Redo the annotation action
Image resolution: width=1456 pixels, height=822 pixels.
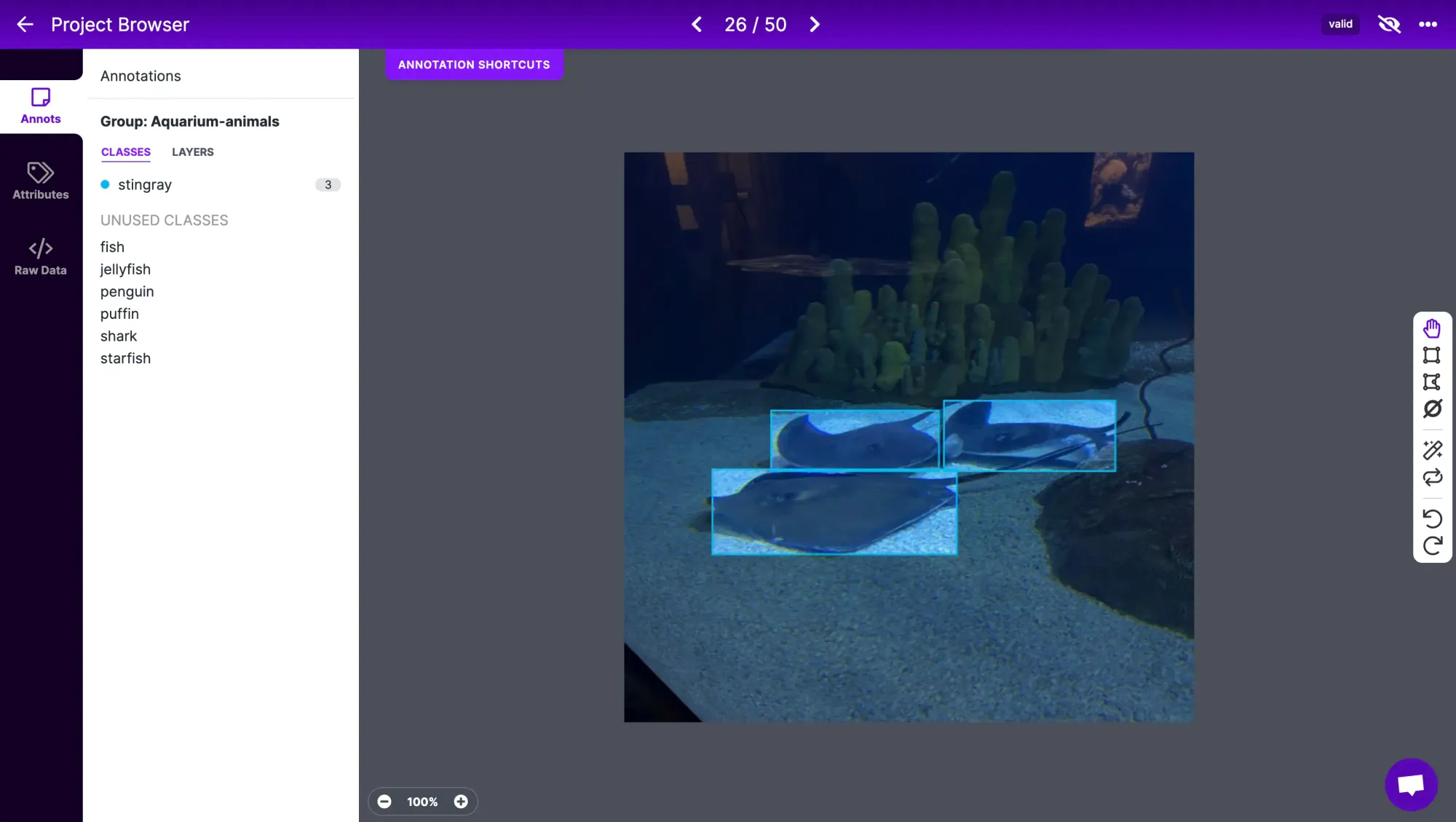coord(1432,546)
